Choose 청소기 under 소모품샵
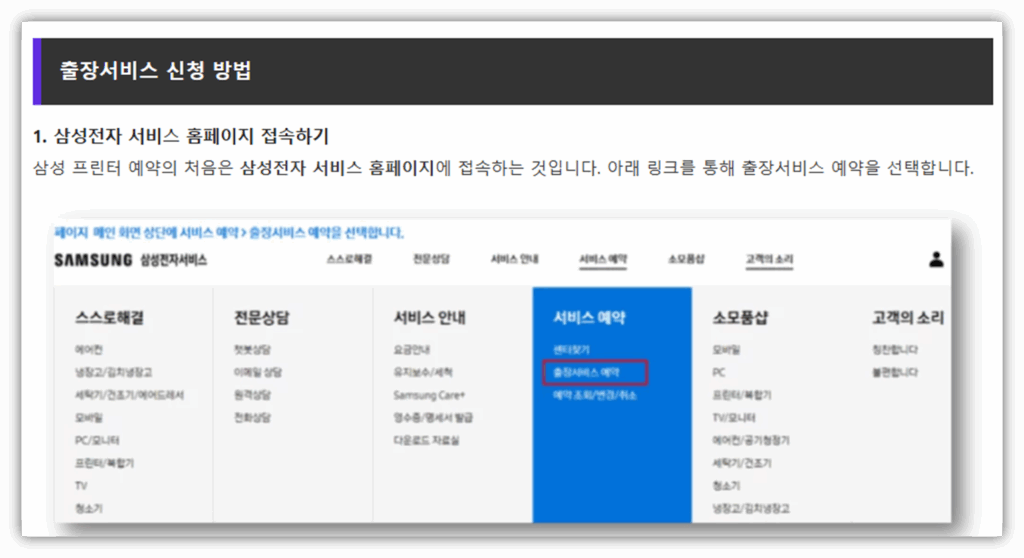This screenshot has height=558, width=1024. [x=726, y=485]
